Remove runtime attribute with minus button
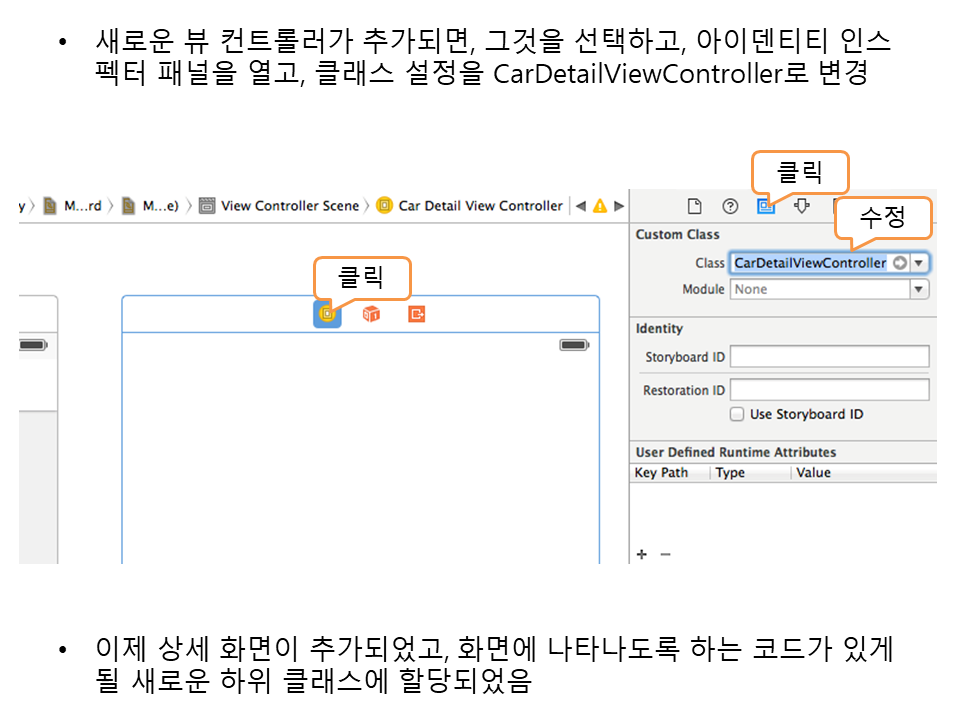 click(x=665, y=554)
